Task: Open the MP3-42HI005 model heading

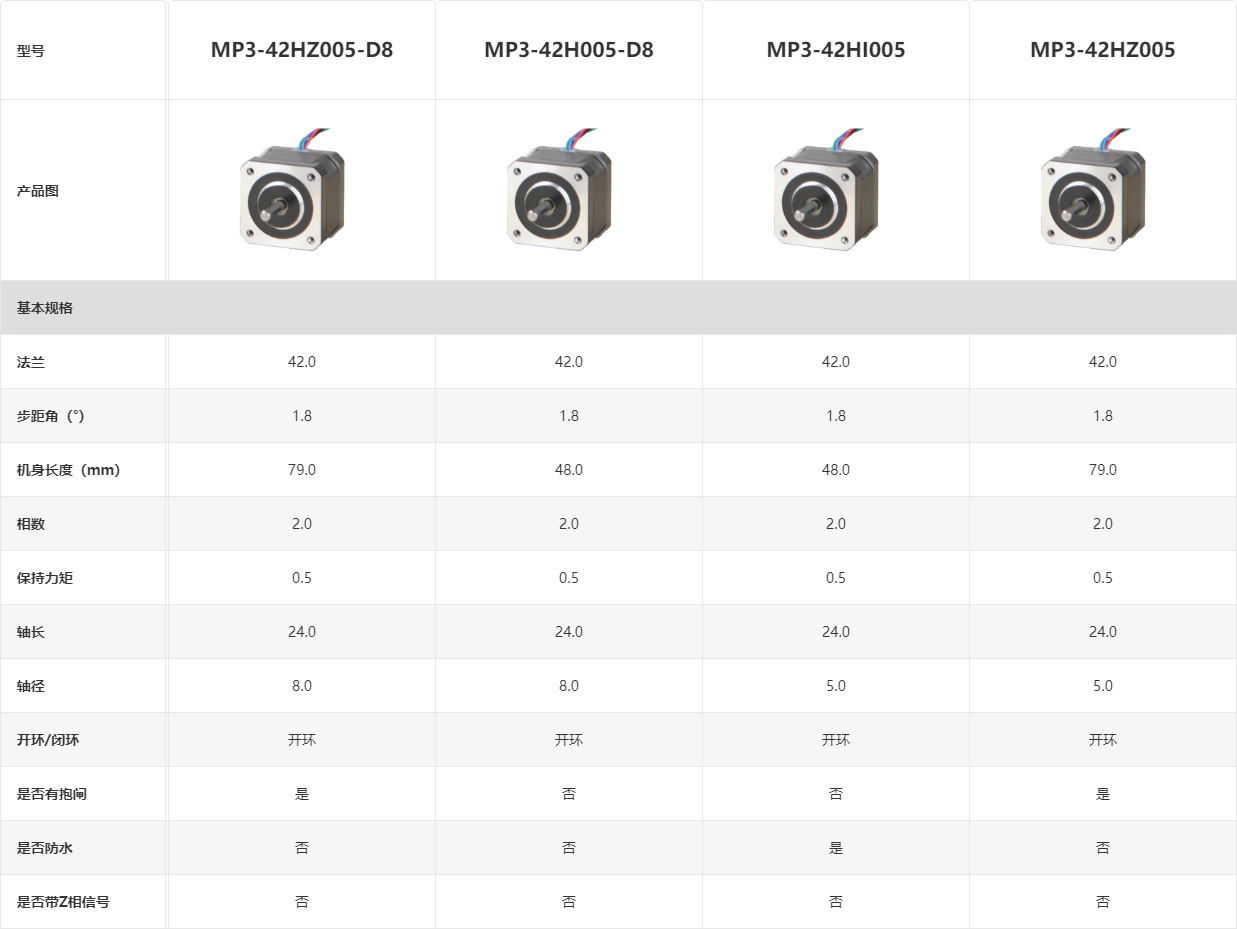Action: pos(836,50)
